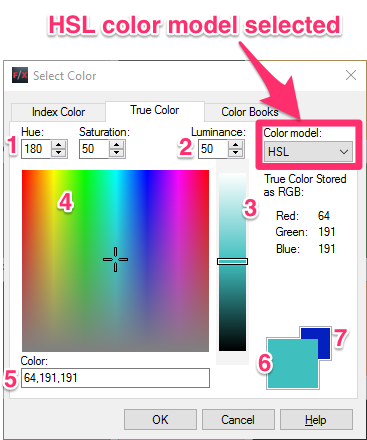Image resolution: width=367 pixels, height=440 pixels.
Task: Decrease Saturation with the down arrow
Action: [117, 153]
